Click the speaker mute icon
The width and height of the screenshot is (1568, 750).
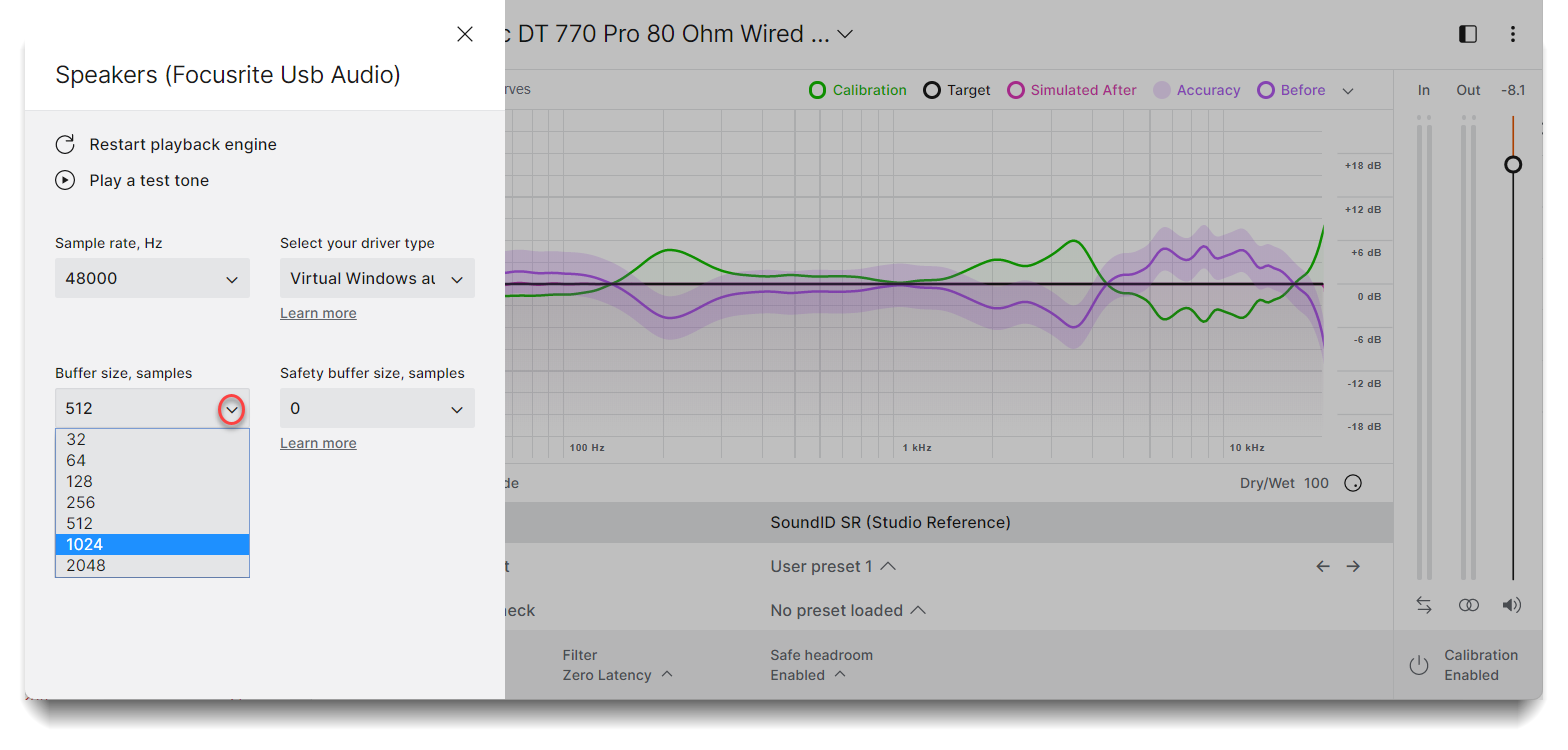pyautogui.click(x=1512, y=605)
